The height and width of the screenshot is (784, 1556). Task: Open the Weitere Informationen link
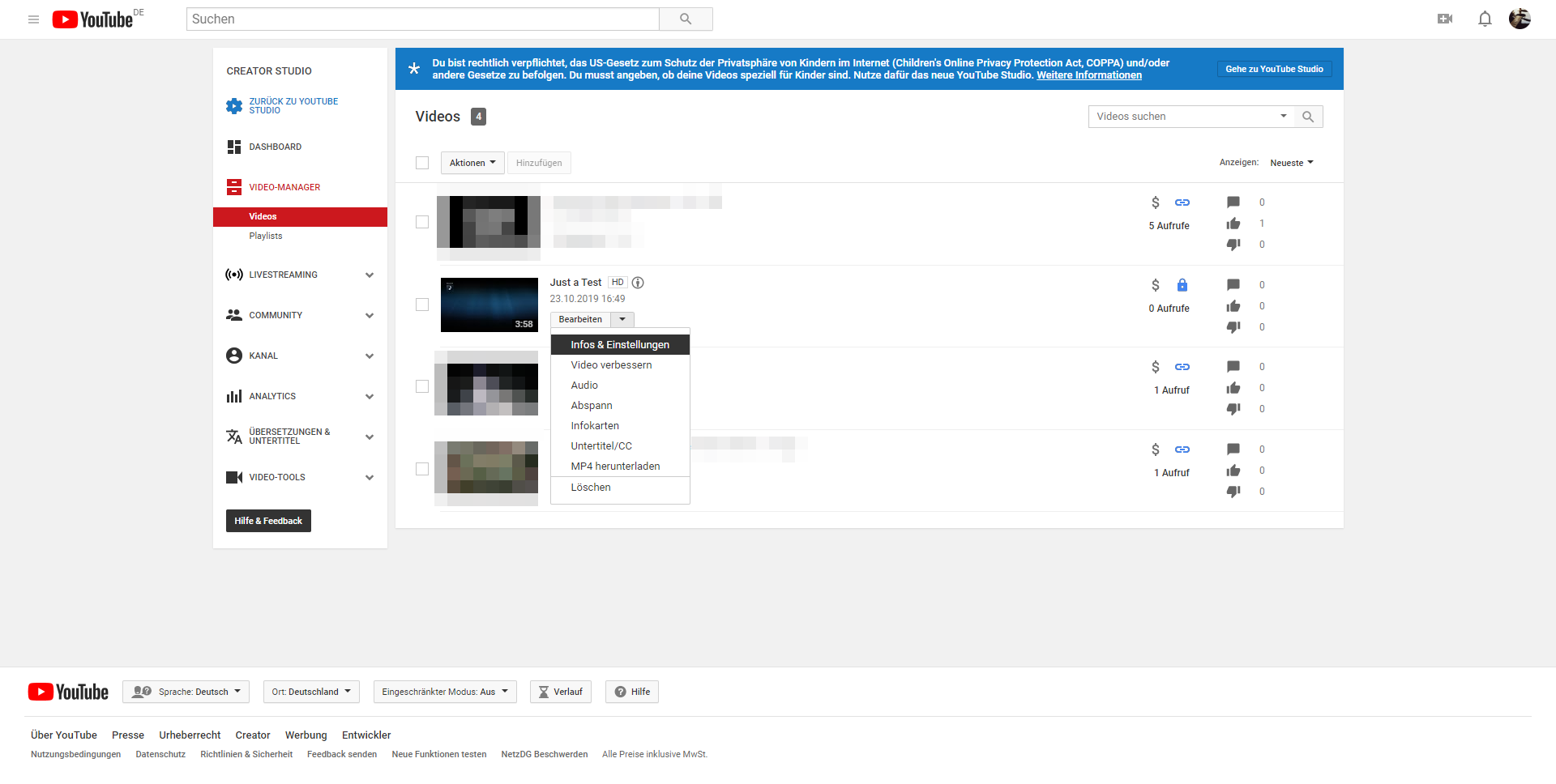(x=1088, y=75)
